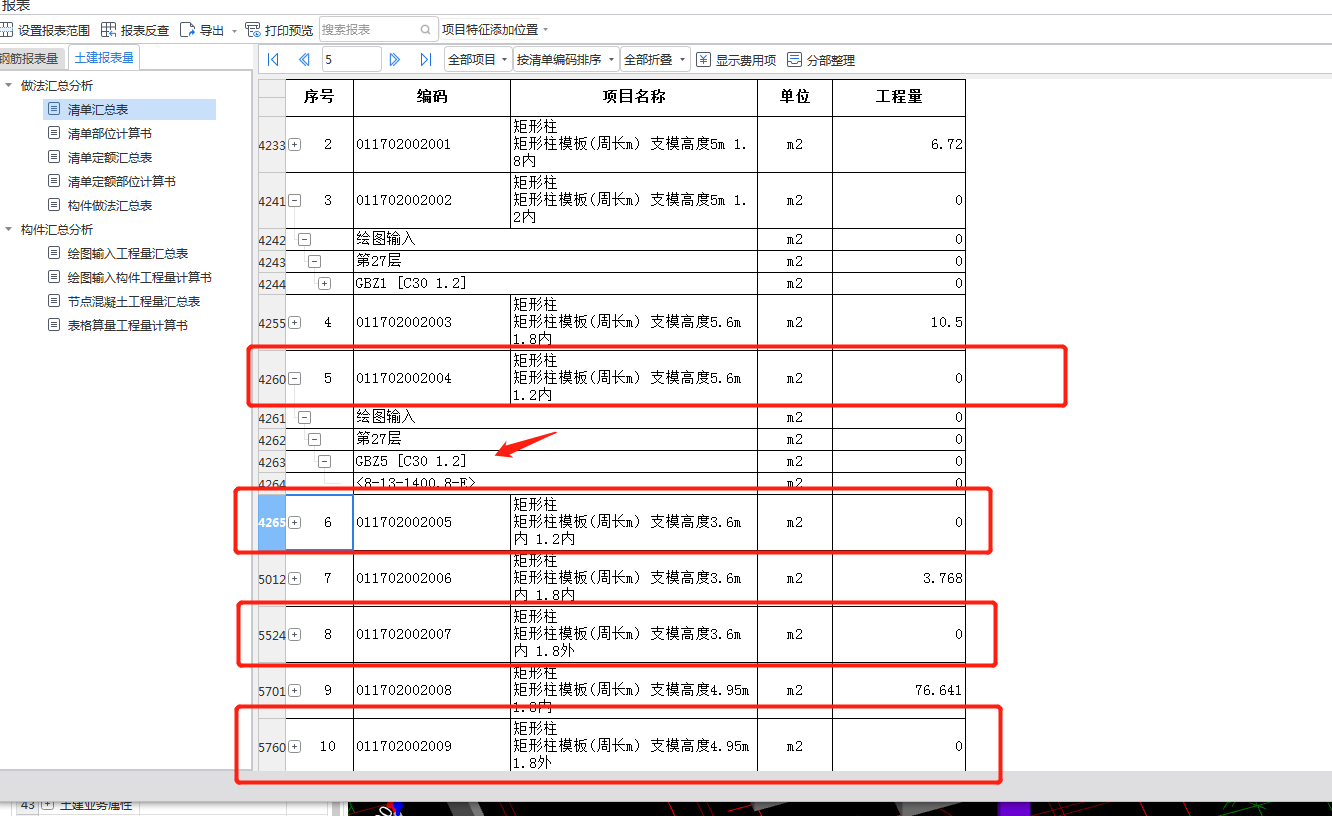Expand the GBZ1 [C30 1.2] row

324,284
